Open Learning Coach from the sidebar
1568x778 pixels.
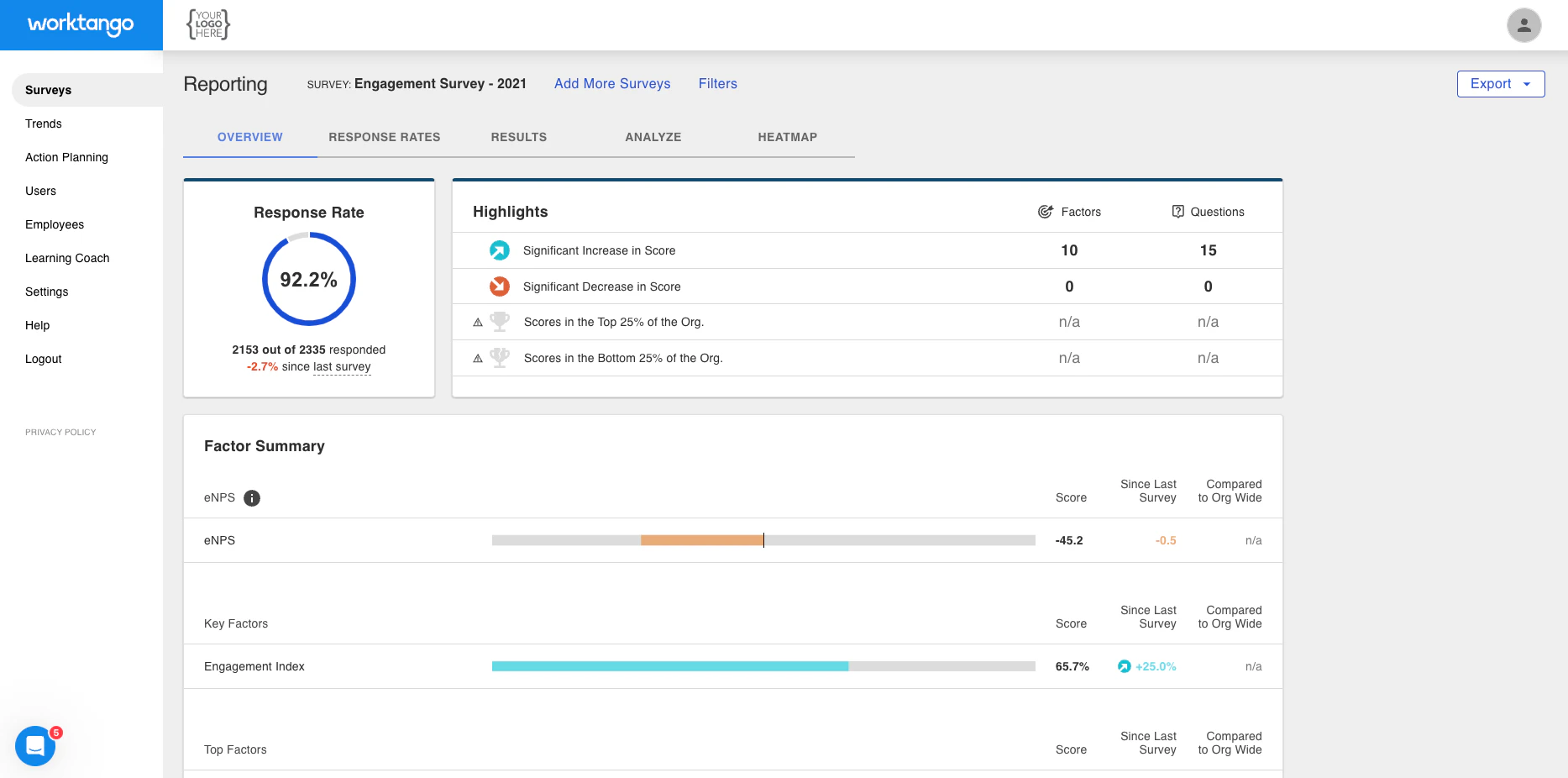67,258
